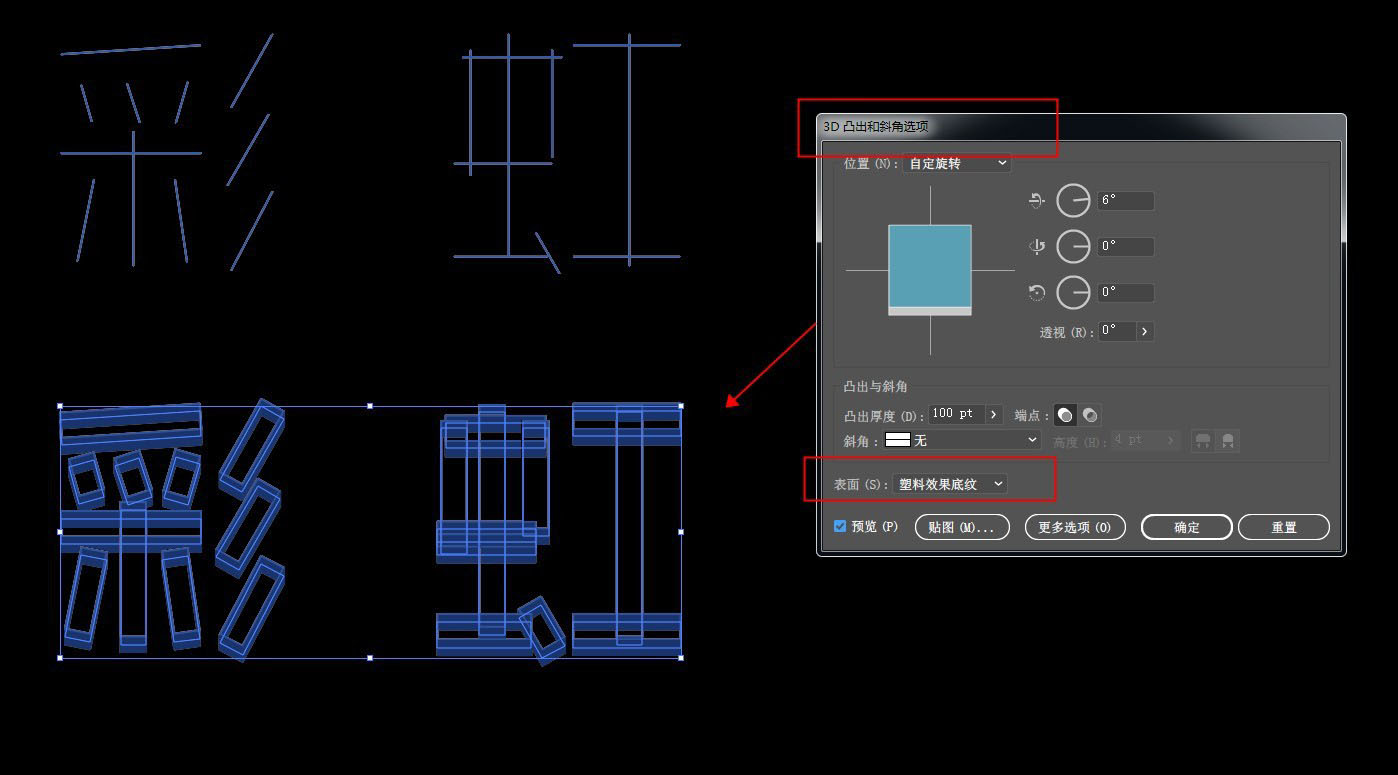Screen dimensions: 1398x775
Task: Click the bevel extent out icon
Action: pos(1203,440)
